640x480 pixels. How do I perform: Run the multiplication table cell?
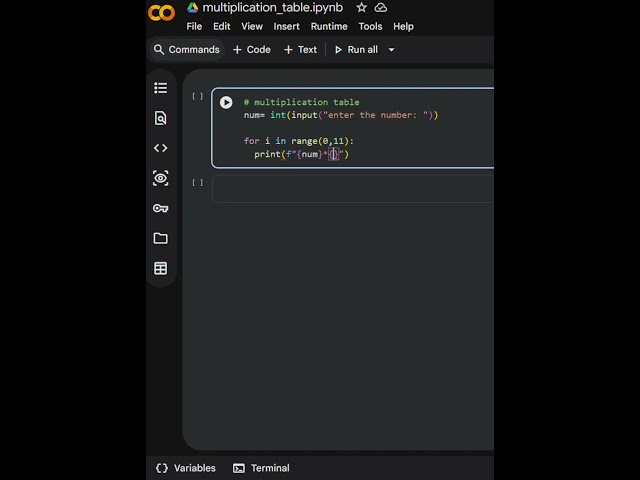(226, 102)
